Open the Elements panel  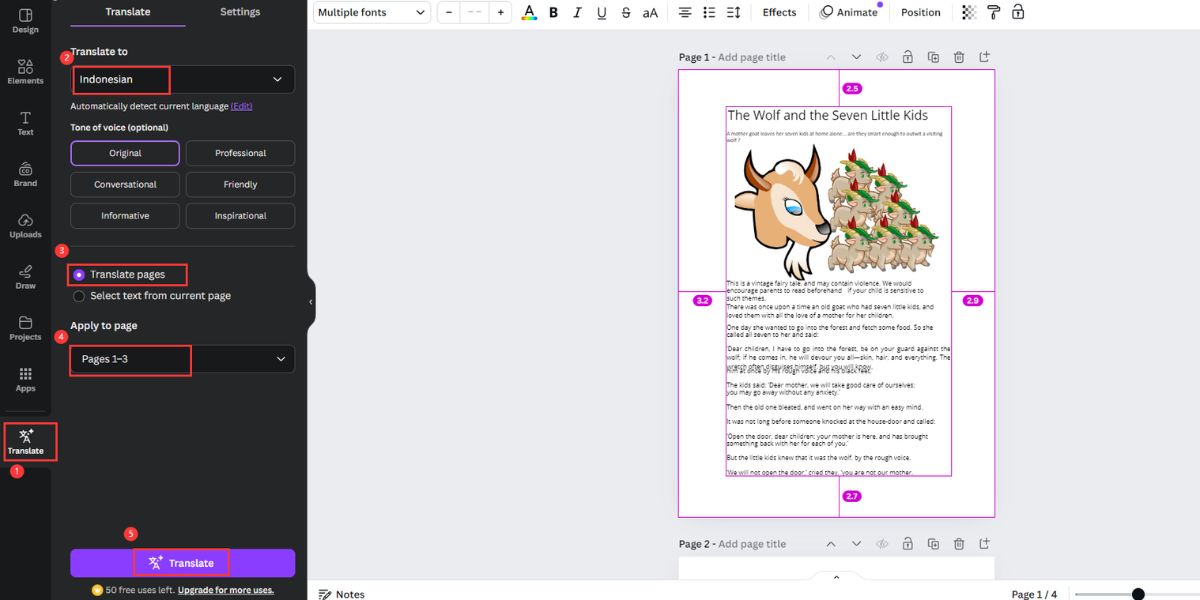pos(25,70)
